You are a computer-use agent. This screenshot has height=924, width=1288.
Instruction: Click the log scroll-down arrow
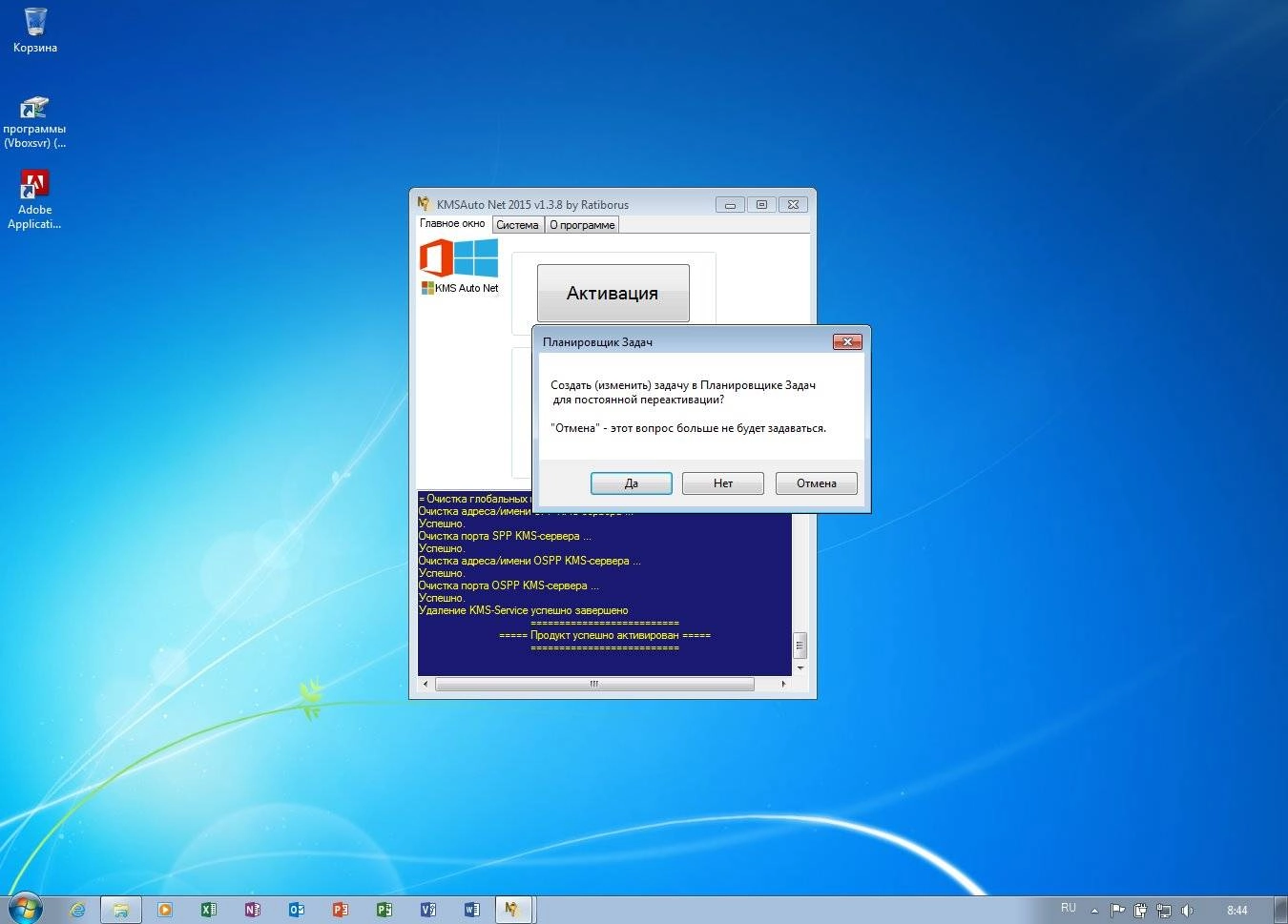coord(800,667)
